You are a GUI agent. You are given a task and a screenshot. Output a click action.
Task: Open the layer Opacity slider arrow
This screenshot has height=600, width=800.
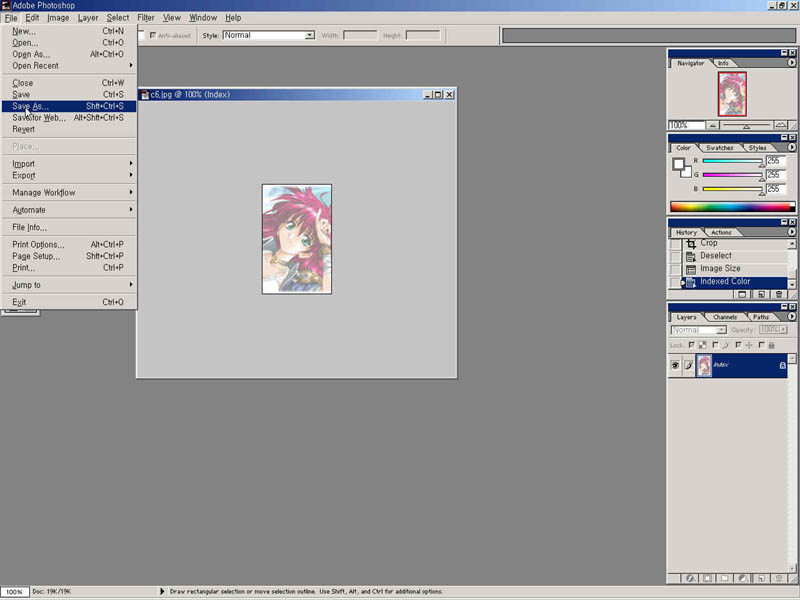[783, 330]
